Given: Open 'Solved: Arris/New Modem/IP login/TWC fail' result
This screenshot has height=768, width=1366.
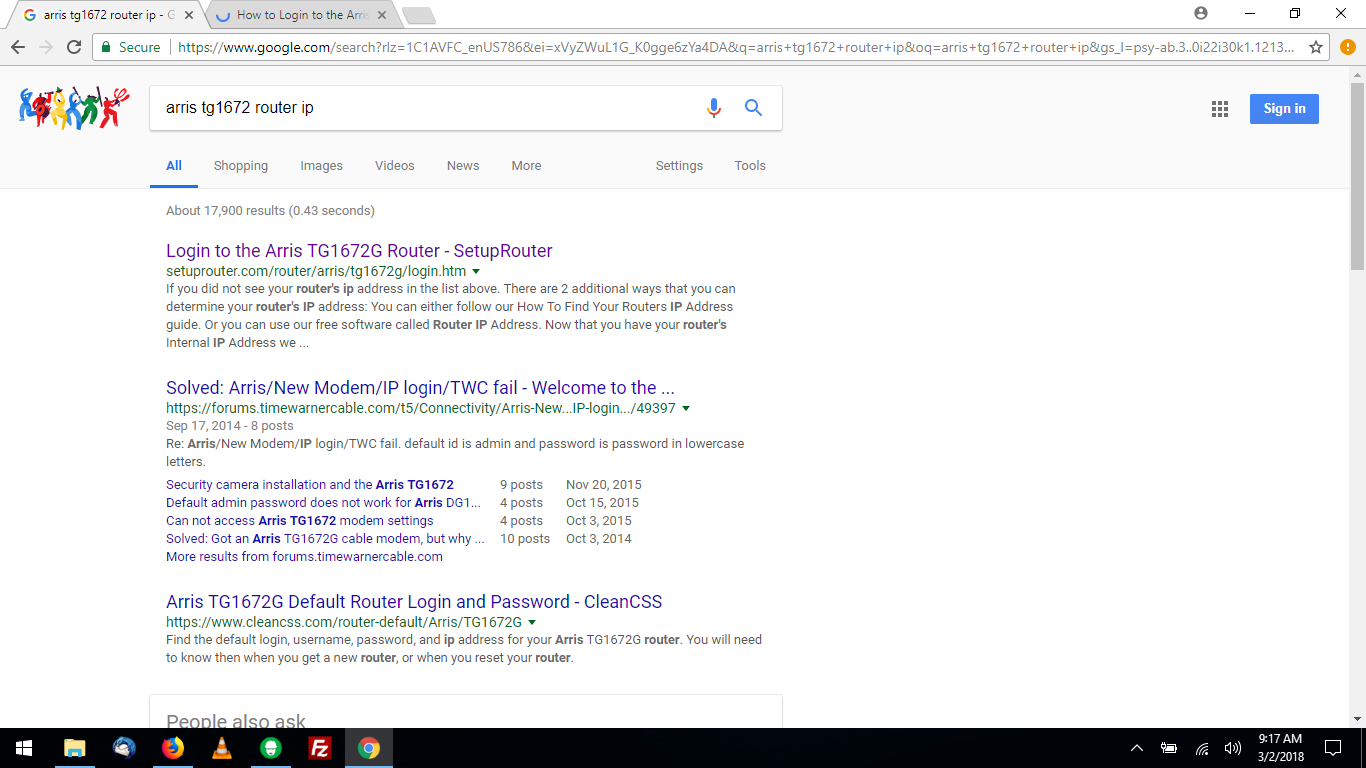Looking at the screenshot, I should (x=420, y=388).
